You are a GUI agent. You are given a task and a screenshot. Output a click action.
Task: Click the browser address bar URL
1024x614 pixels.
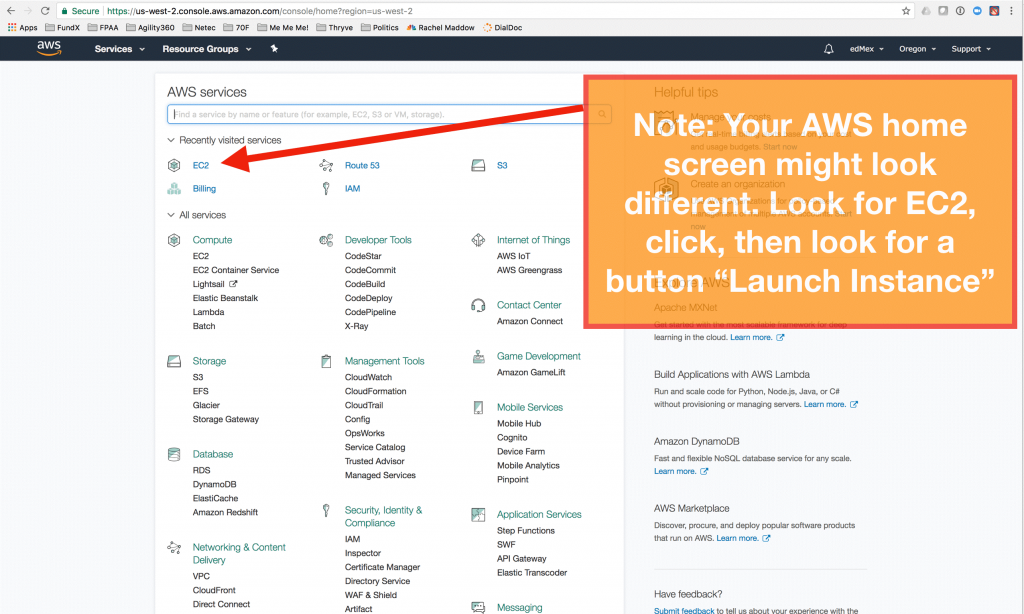(260, 11)
